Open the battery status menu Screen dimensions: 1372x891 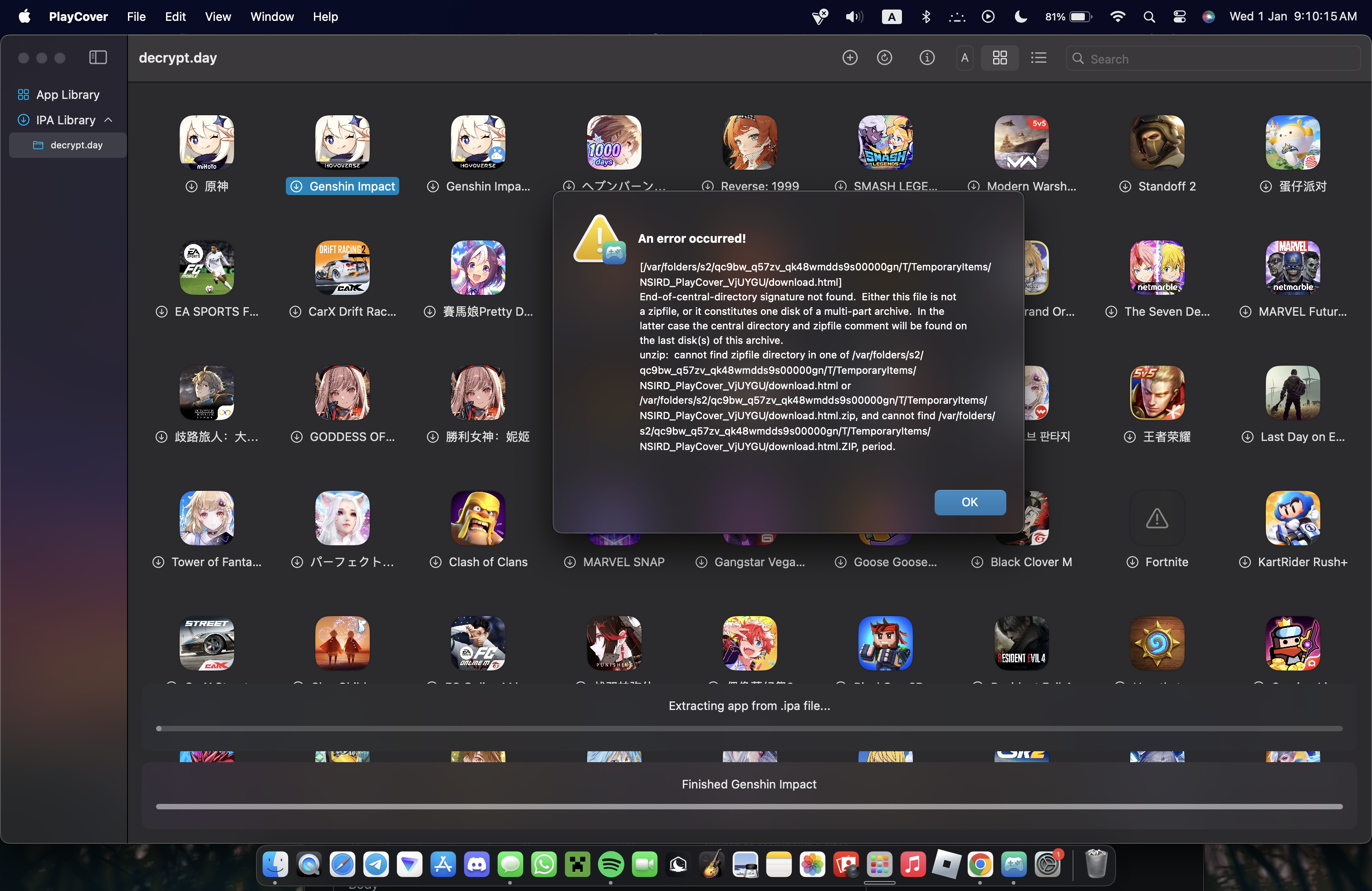click(1068, 17)
